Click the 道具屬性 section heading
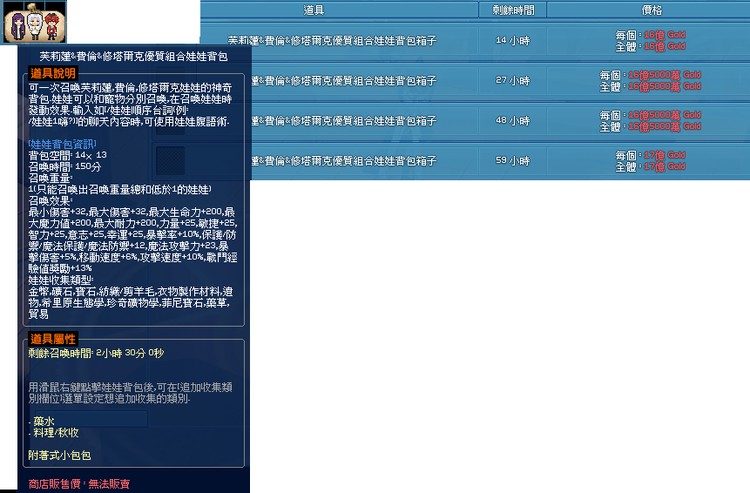Viewport: 750px width, 493px height. coord(53,339)
